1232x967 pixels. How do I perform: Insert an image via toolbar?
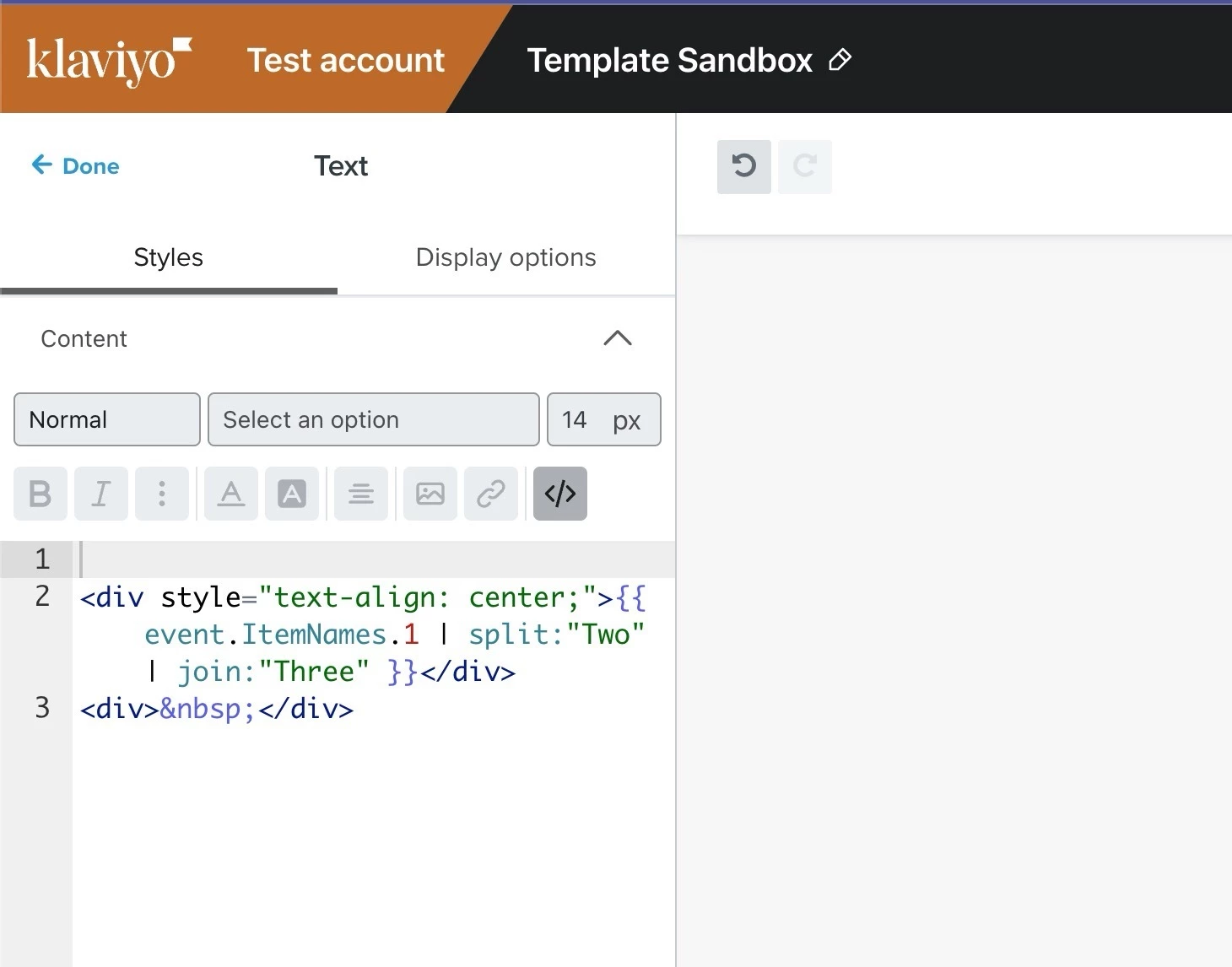click(430, 494)
